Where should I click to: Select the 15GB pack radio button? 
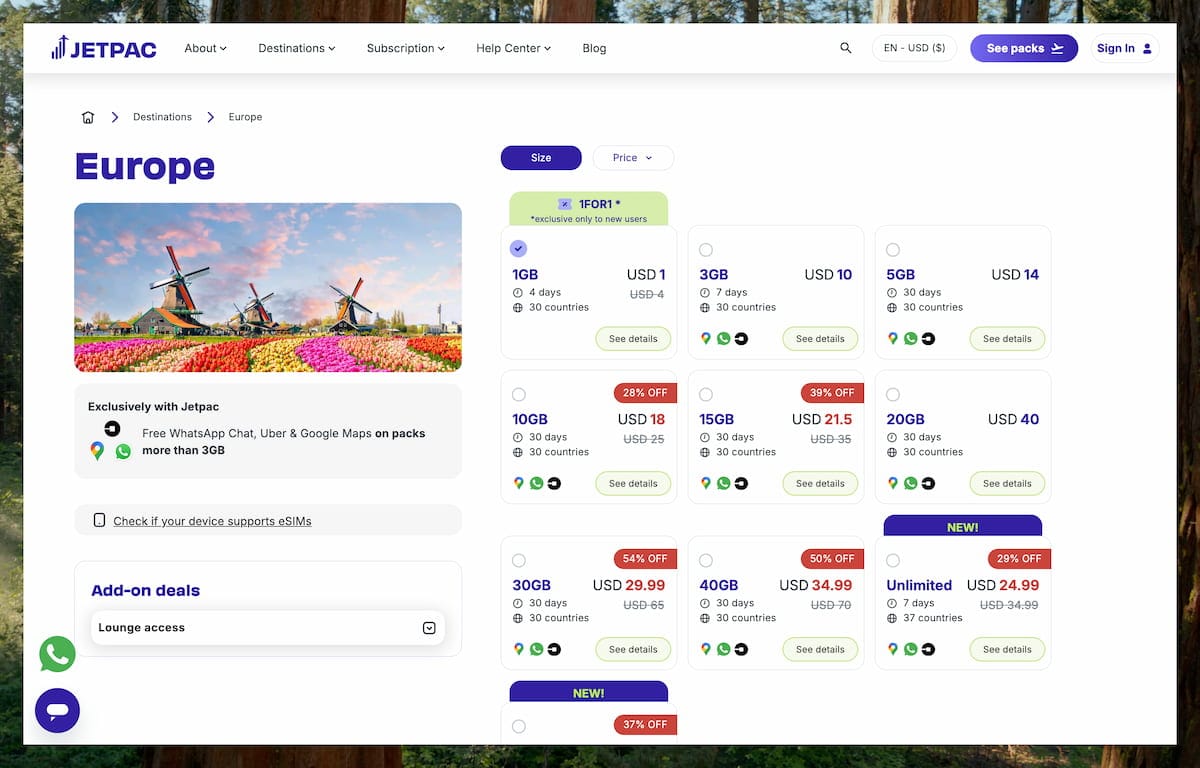coord(706,395)
